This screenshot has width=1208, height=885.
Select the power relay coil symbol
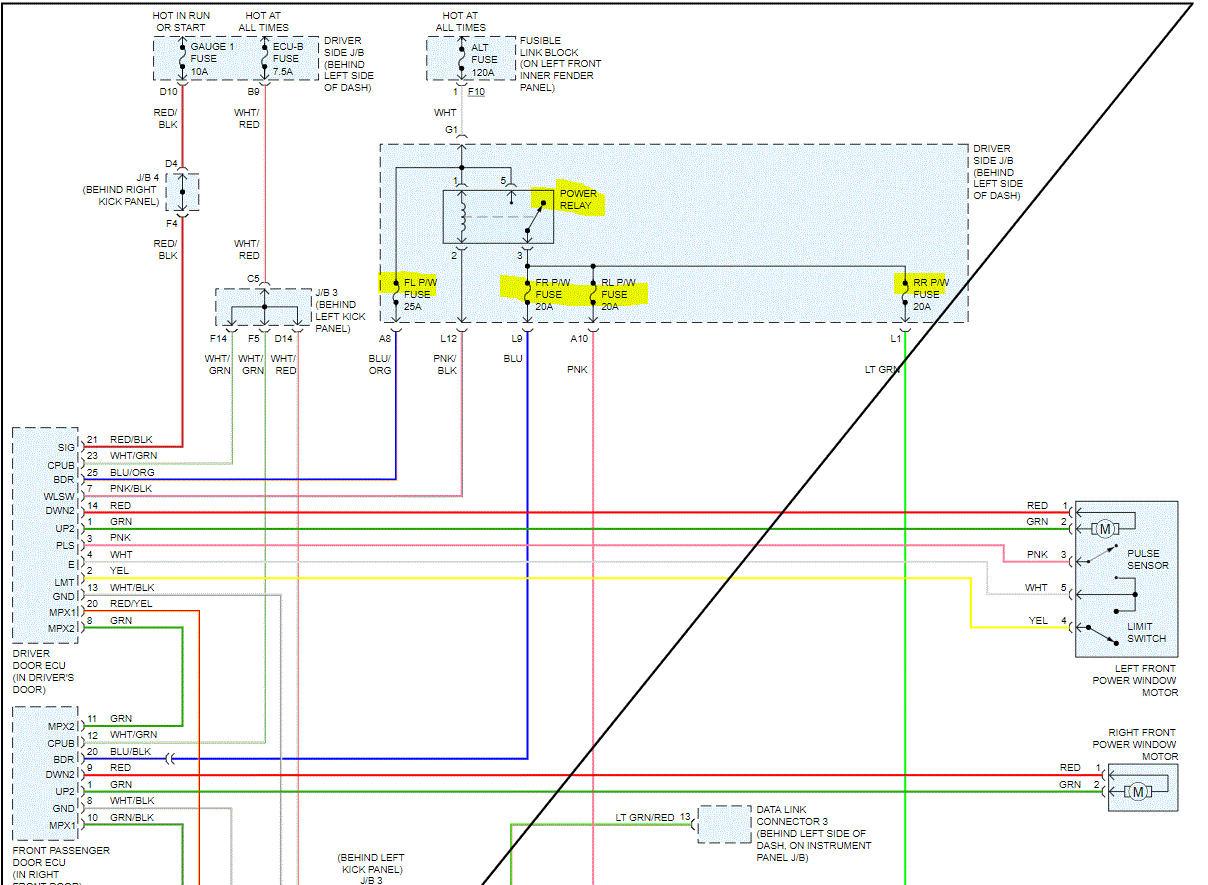tap(461, 216)
